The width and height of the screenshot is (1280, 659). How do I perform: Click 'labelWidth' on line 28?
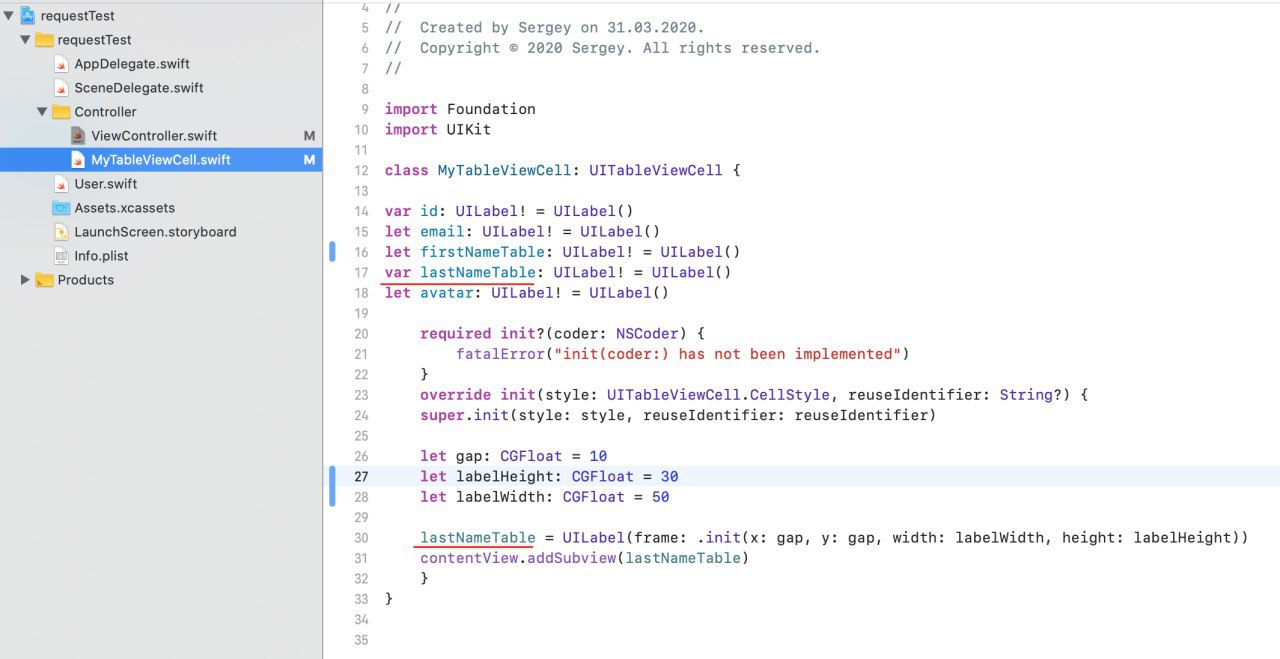click(x=500, y=497)
